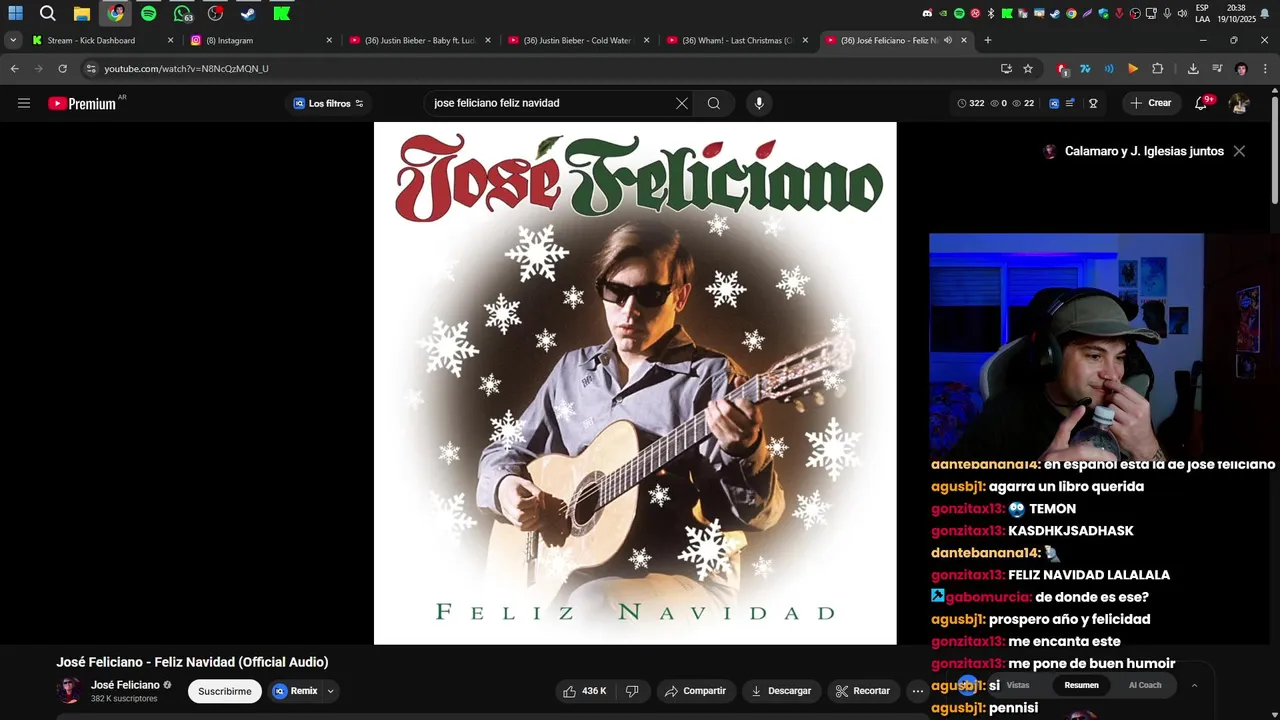Screen dimensions: 1280x720
Task: Expand the chat overlay panel chevron
Action: pos(1194,685)
